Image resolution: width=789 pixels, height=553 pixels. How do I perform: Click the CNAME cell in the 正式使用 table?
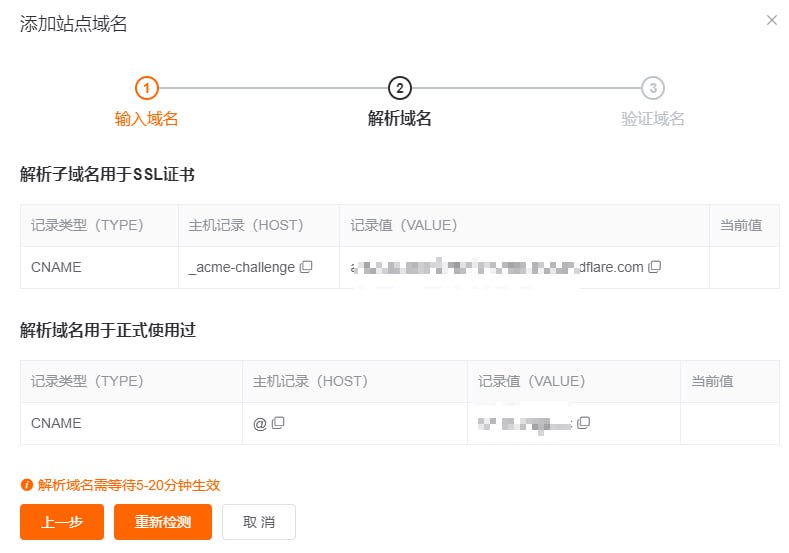coord(56,423)
